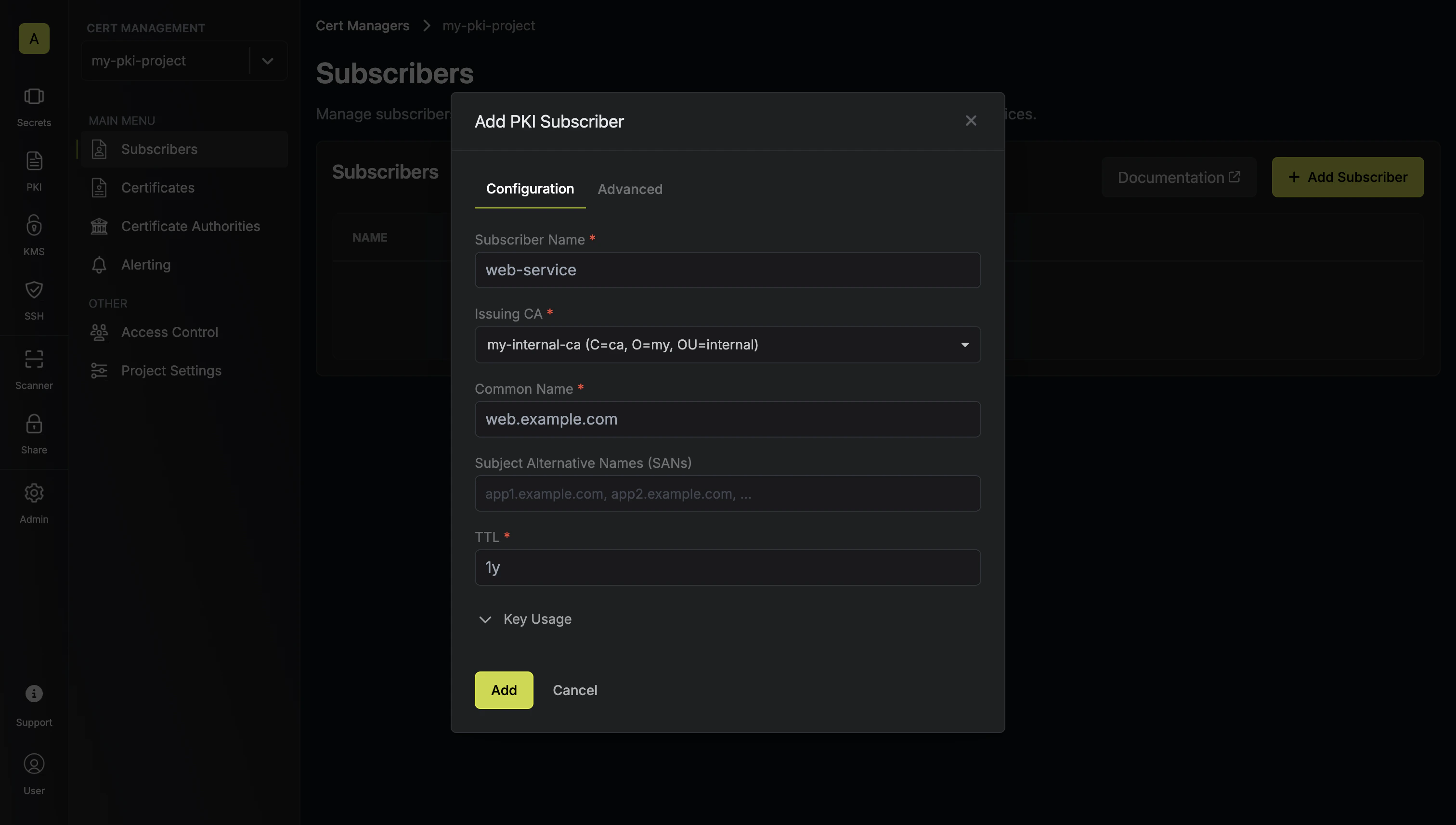This screenshot has height=825, width=1456.
Task: Go to Certificates in main menu
Action: 184,188
